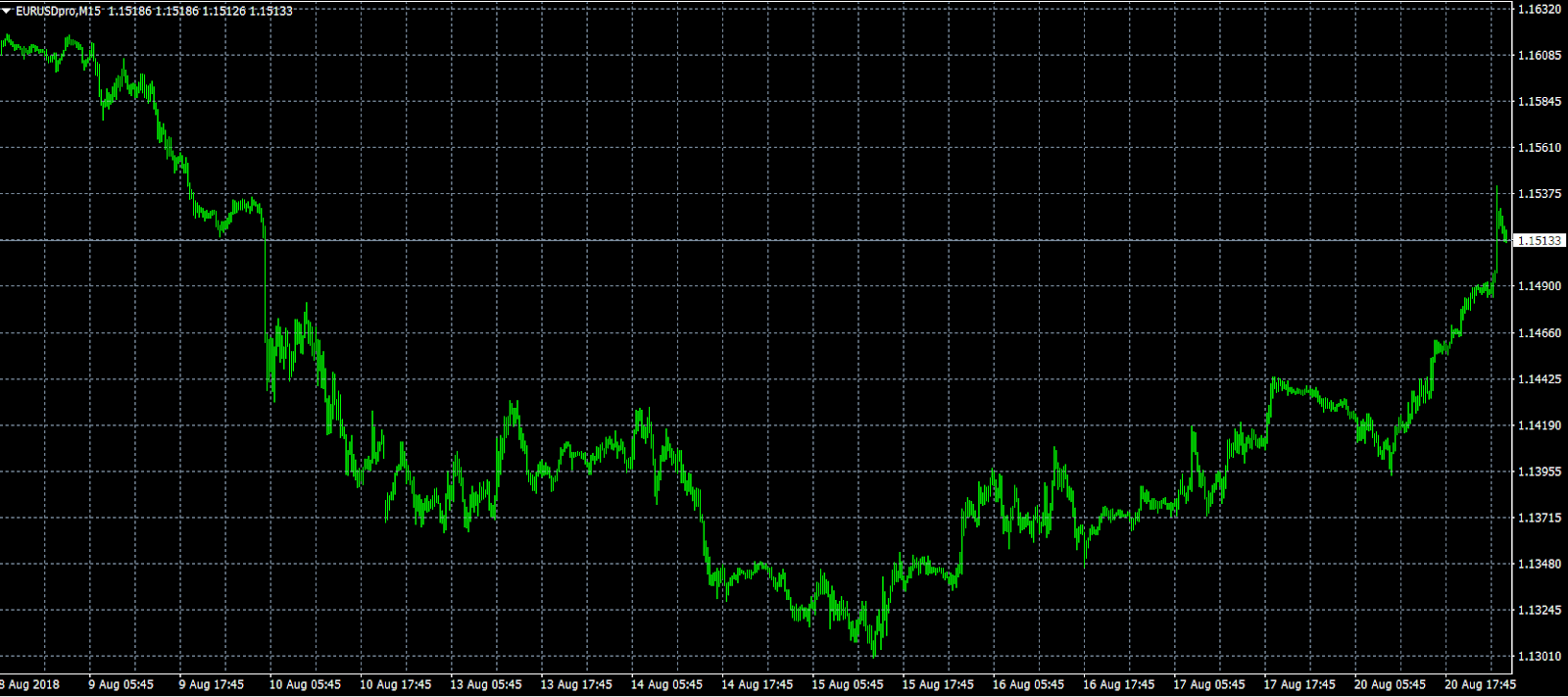This screenshot has width=1568, height=697.
Task: Select price scale value 1.16320
Action: (x=1539, y=9)
